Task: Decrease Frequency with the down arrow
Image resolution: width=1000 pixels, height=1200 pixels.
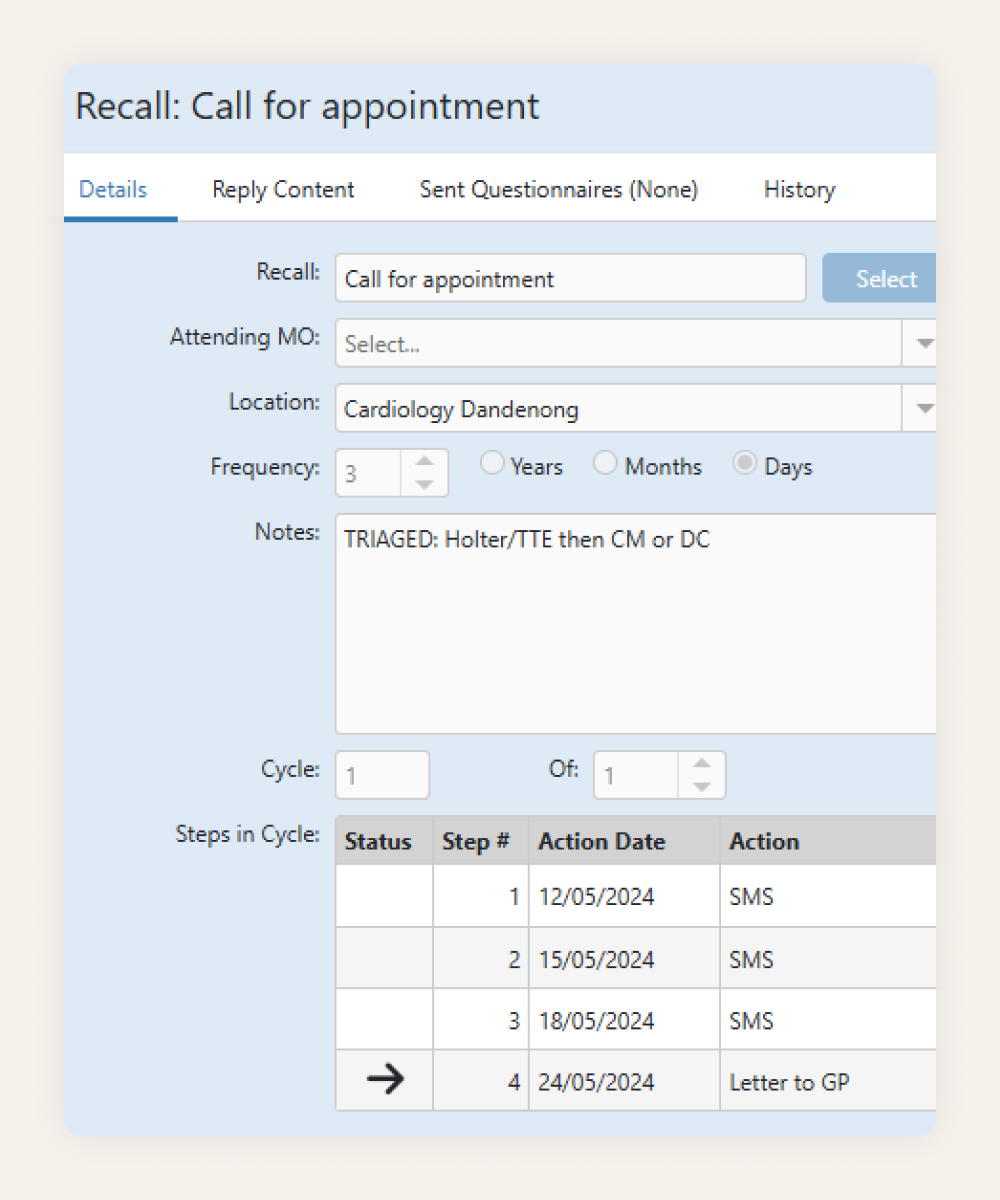Action: pos(425,484)
